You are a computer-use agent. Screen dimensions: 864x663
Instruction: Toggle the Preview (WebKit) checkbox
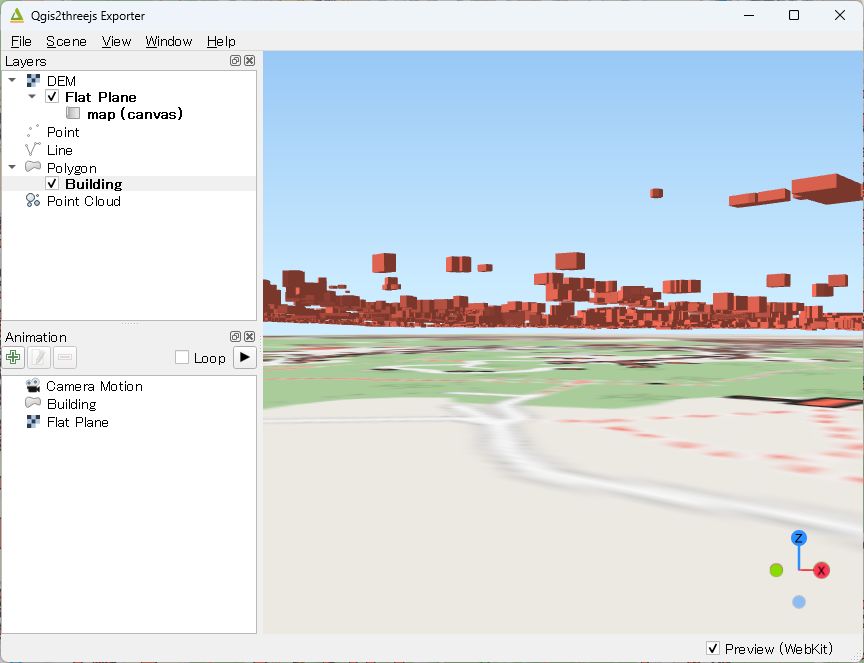click(712, 648)
